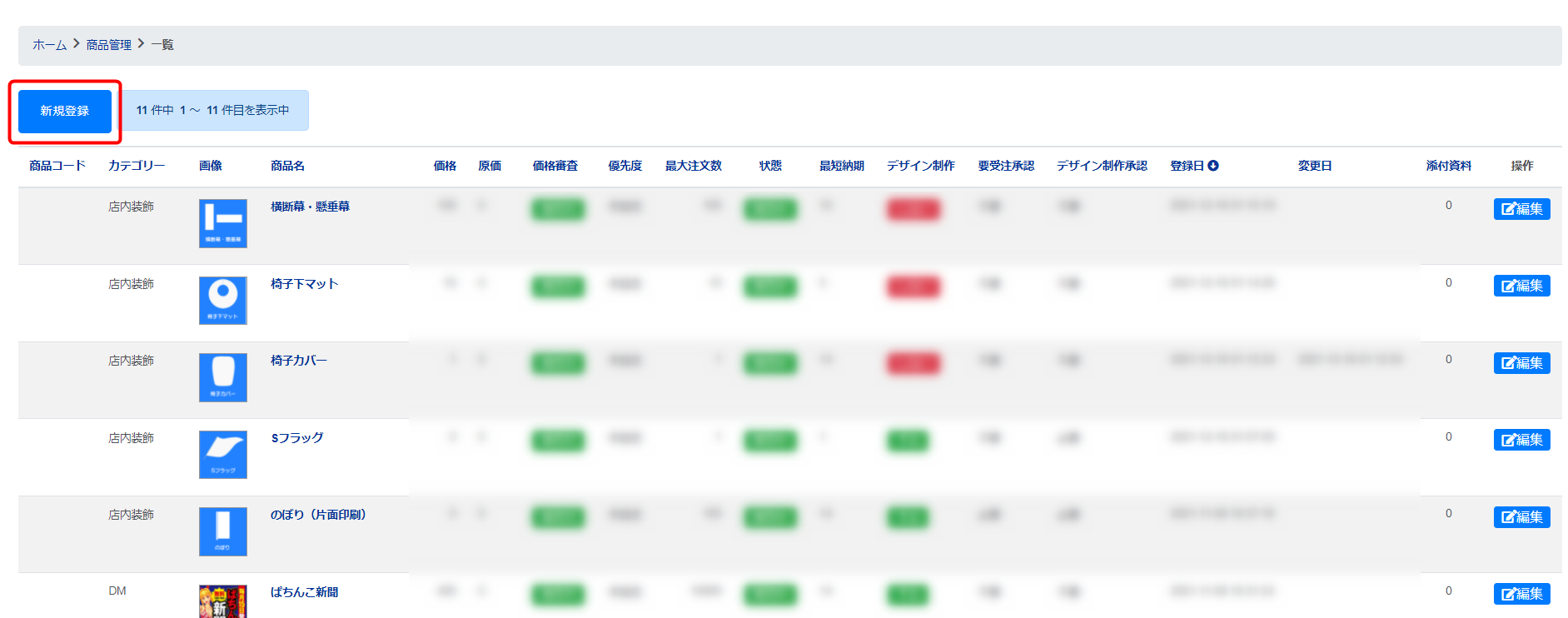
Task: Click the 新規登録 button
Action: [65, 111]
